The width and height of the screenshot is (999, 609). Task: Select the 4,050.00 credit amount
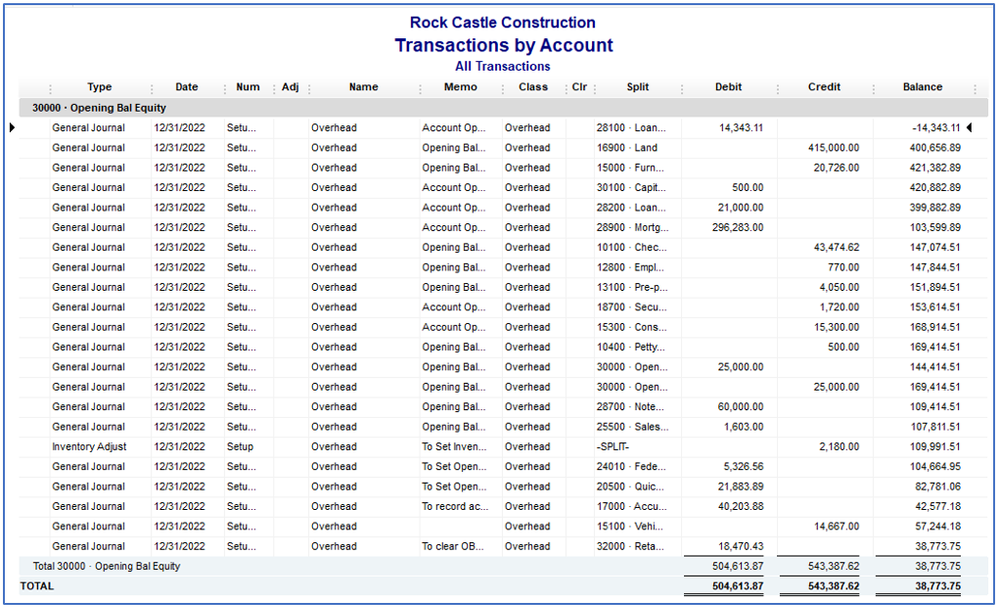[x=839, y=287]
